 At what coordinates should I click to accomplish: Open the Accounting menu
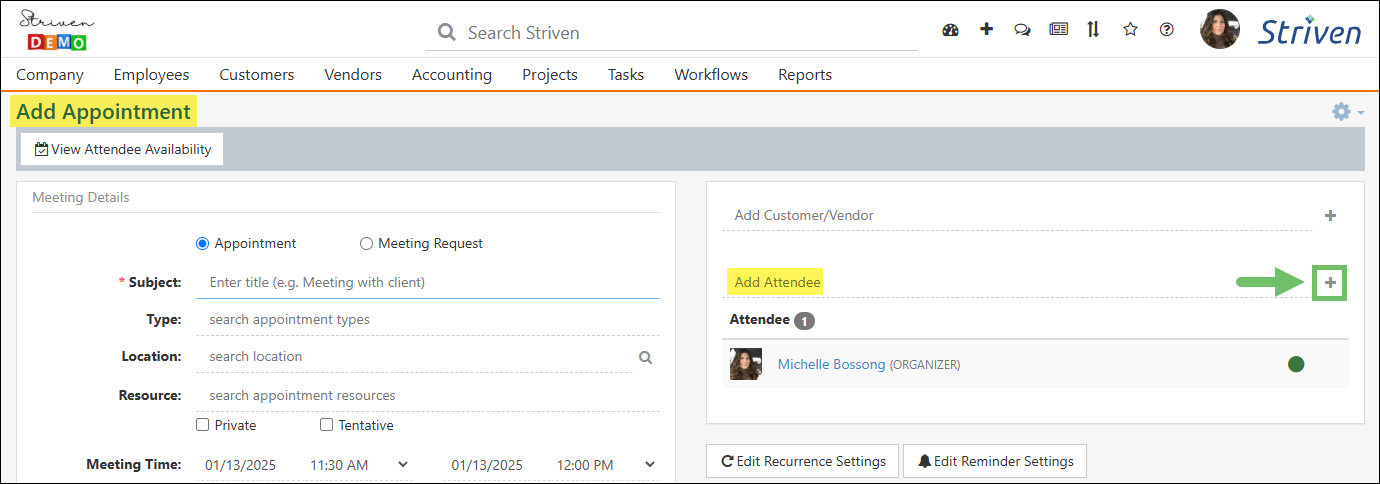[452, 74]
